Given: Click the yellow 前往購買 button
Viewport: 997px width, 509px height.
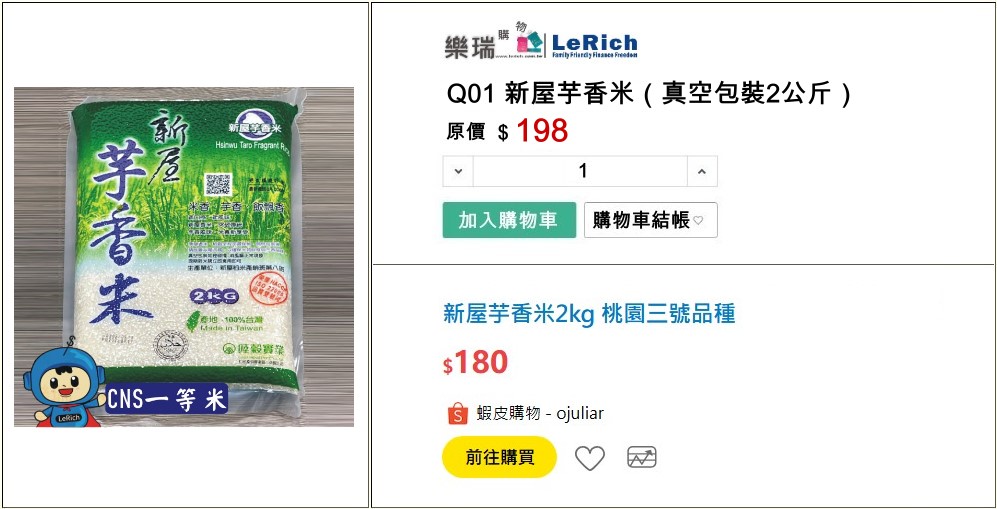Looking at the screenshot, I should 500,457.
